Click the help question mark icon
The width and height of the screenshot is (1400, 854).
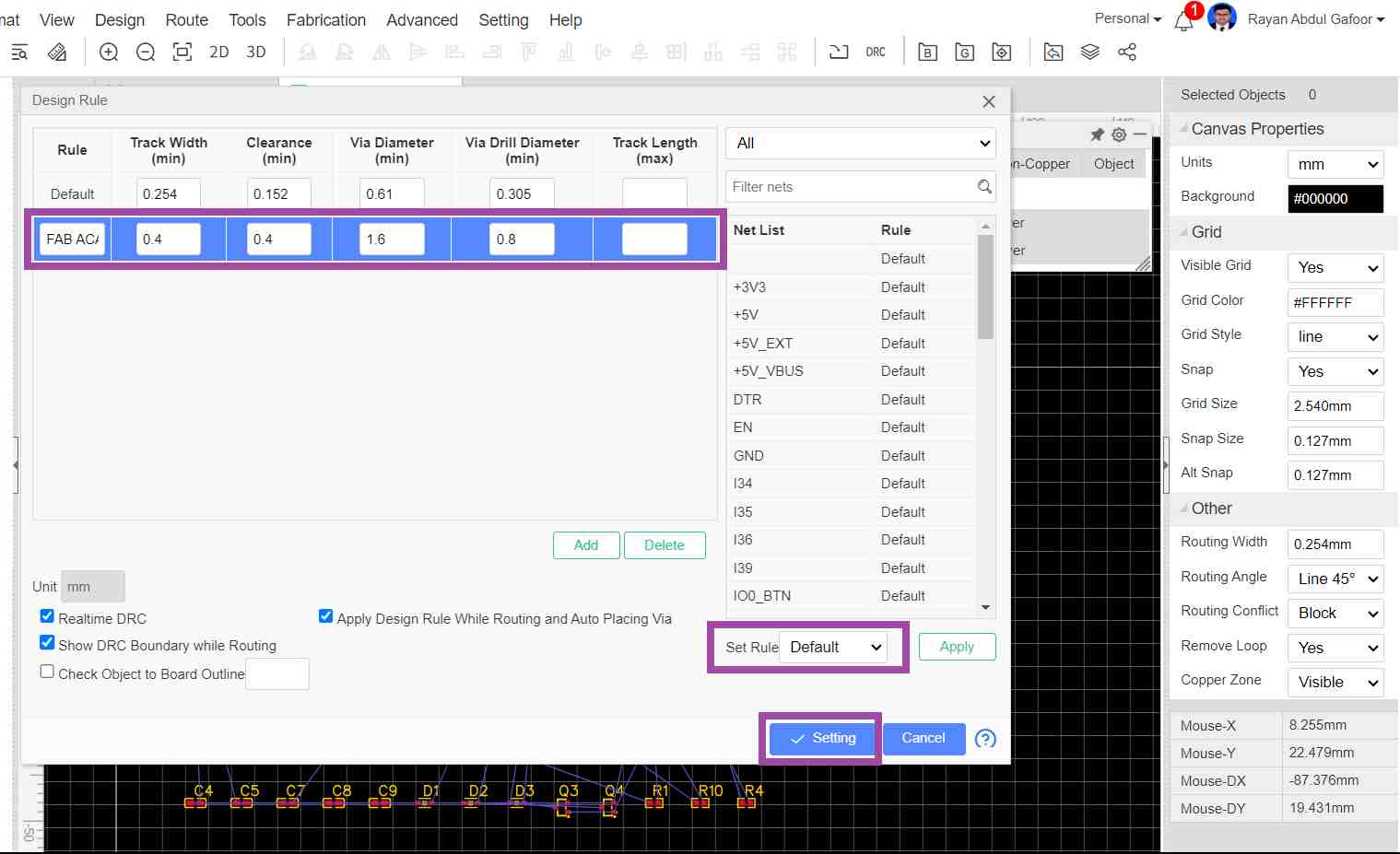pyautogui.click(x=985, y=739)
